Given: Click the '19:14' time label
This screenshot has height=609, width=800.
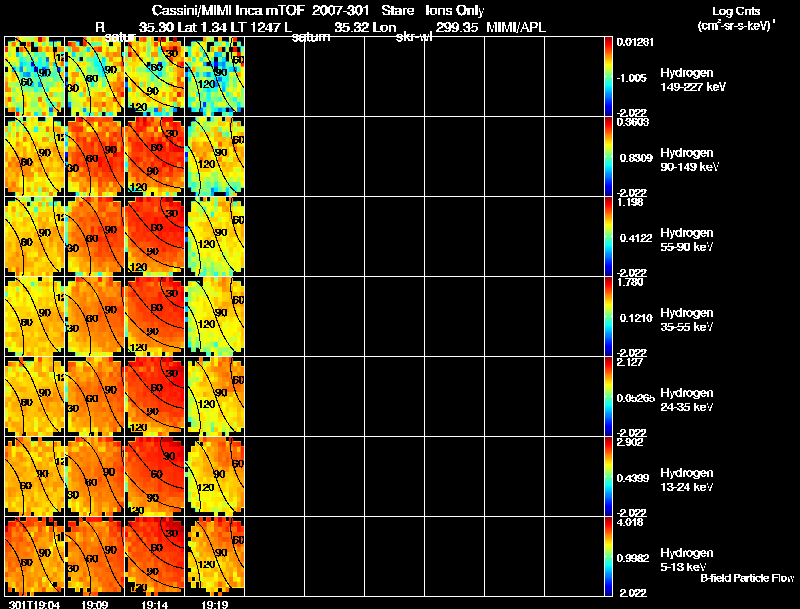Looking at the screenshot, I should (x=155, y=604).
